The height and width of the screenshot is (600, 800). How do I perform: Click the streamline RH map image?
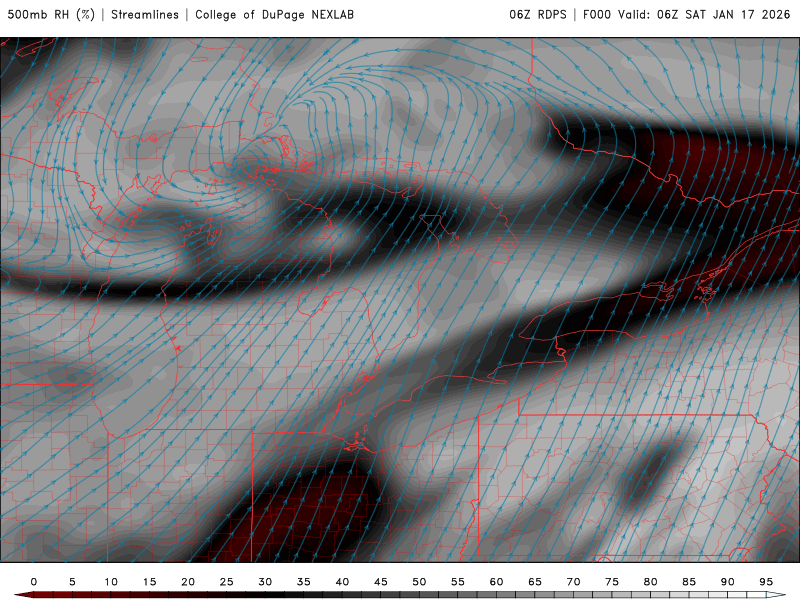400,299
